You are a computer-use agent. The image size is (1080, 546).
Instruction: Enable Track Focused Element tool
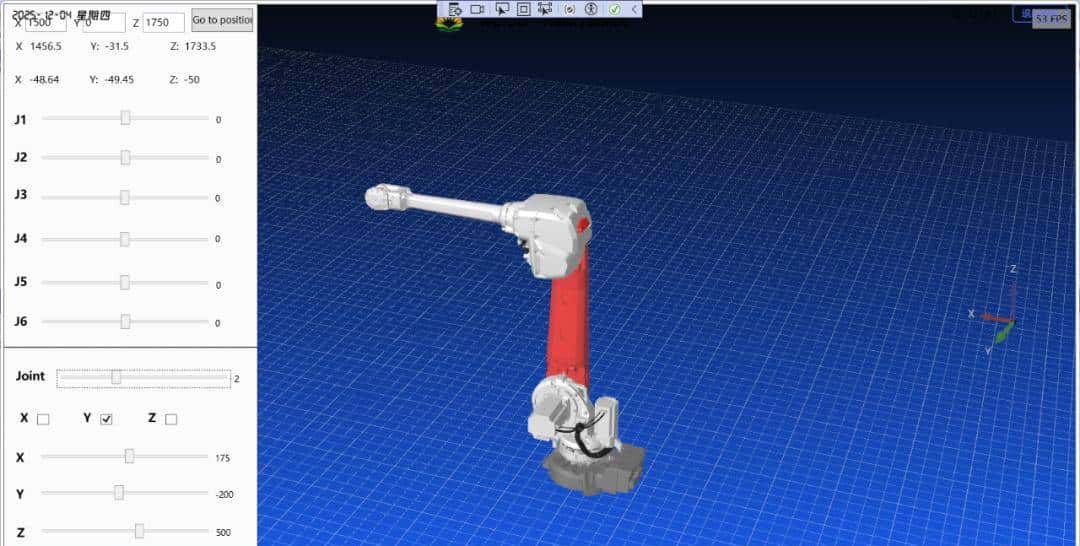tap(546, 9)
